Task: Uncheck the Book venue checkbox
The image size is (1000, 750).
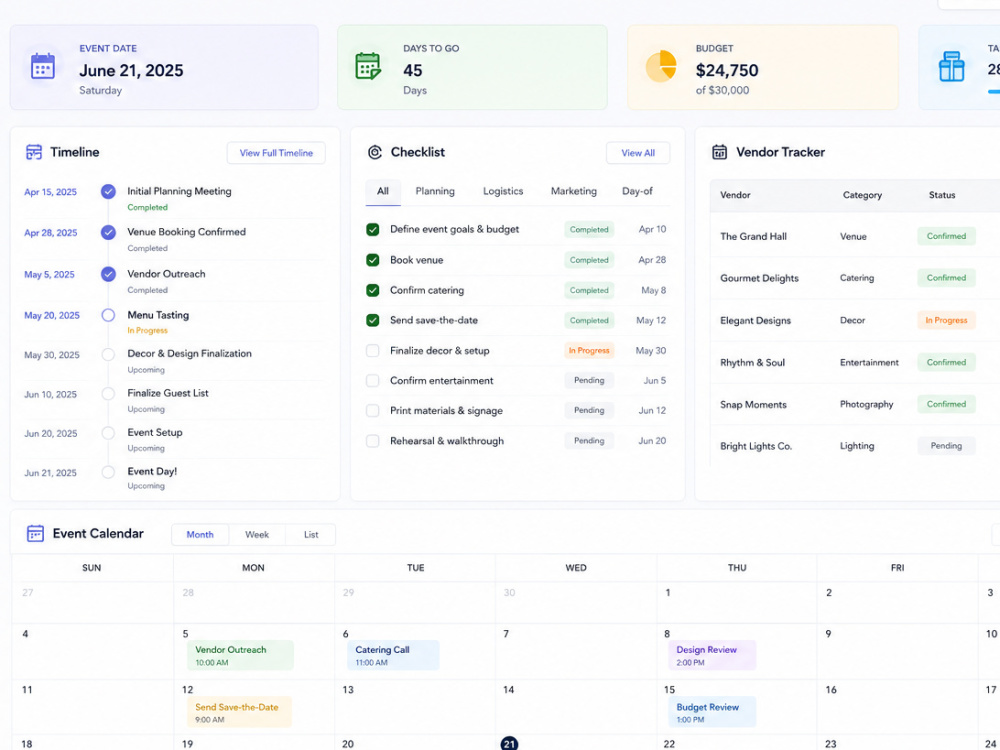Action: [372, 260]
